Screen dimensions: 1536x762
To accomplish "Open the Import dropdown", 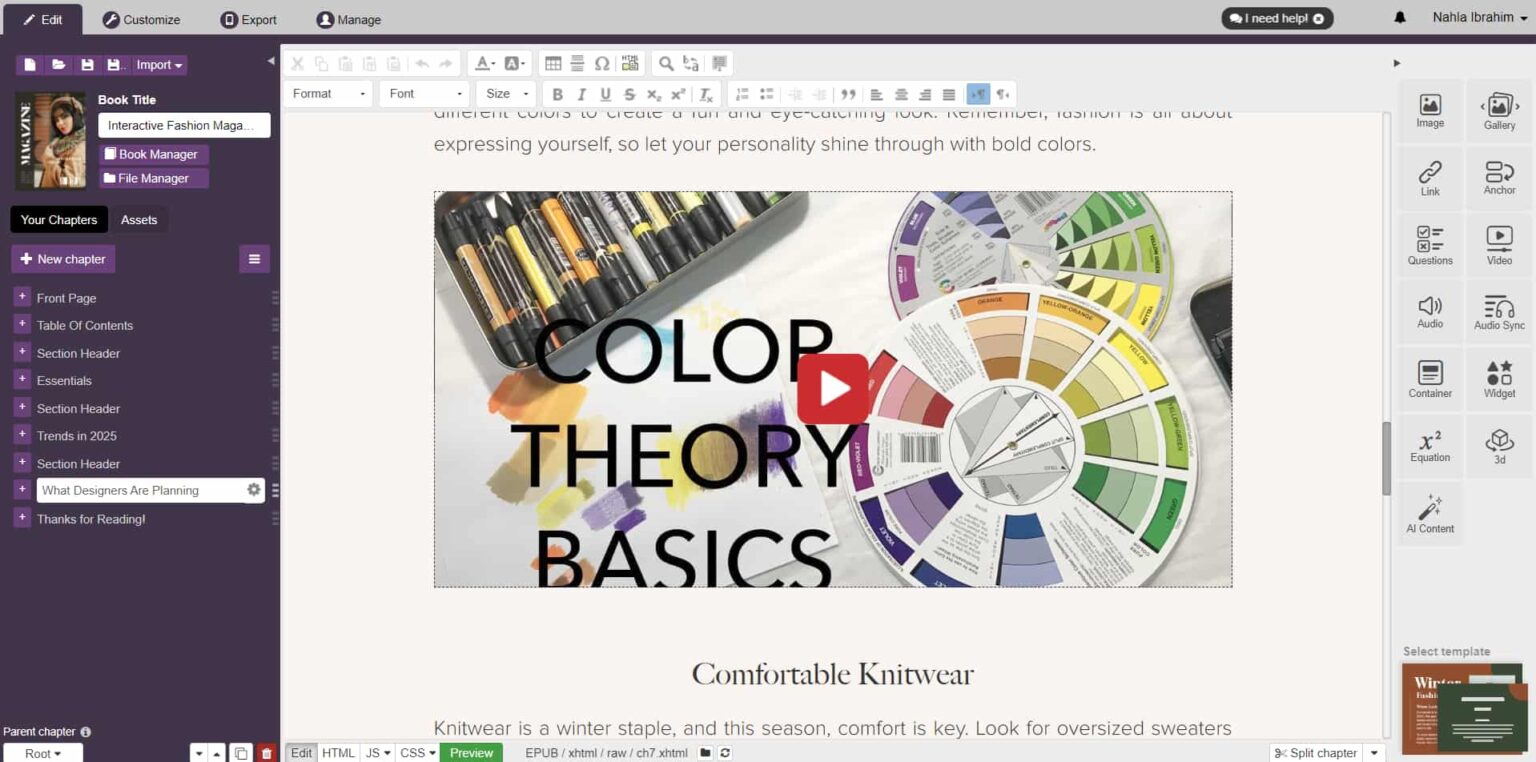I will (158, 64).
